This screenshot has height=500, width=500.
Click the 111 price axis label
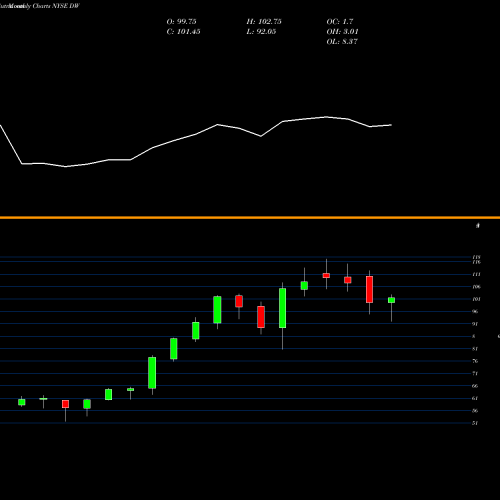click(x=476, y=274)
